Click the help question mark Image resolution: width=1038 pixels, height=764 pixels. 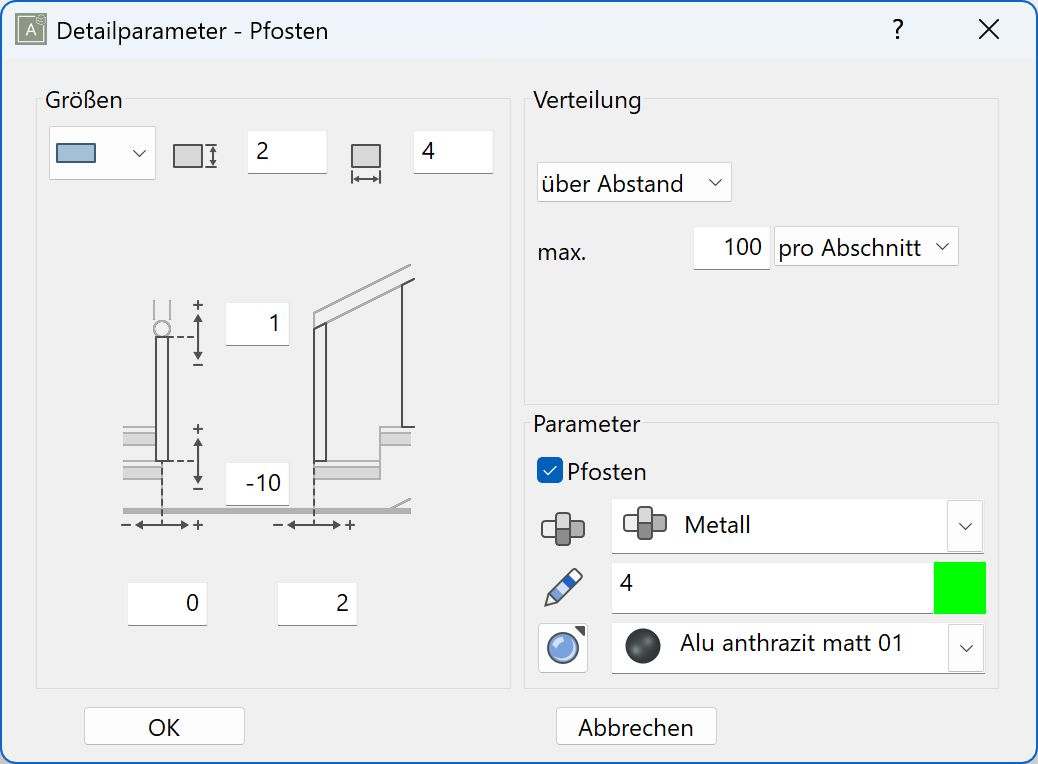point(897,29)
